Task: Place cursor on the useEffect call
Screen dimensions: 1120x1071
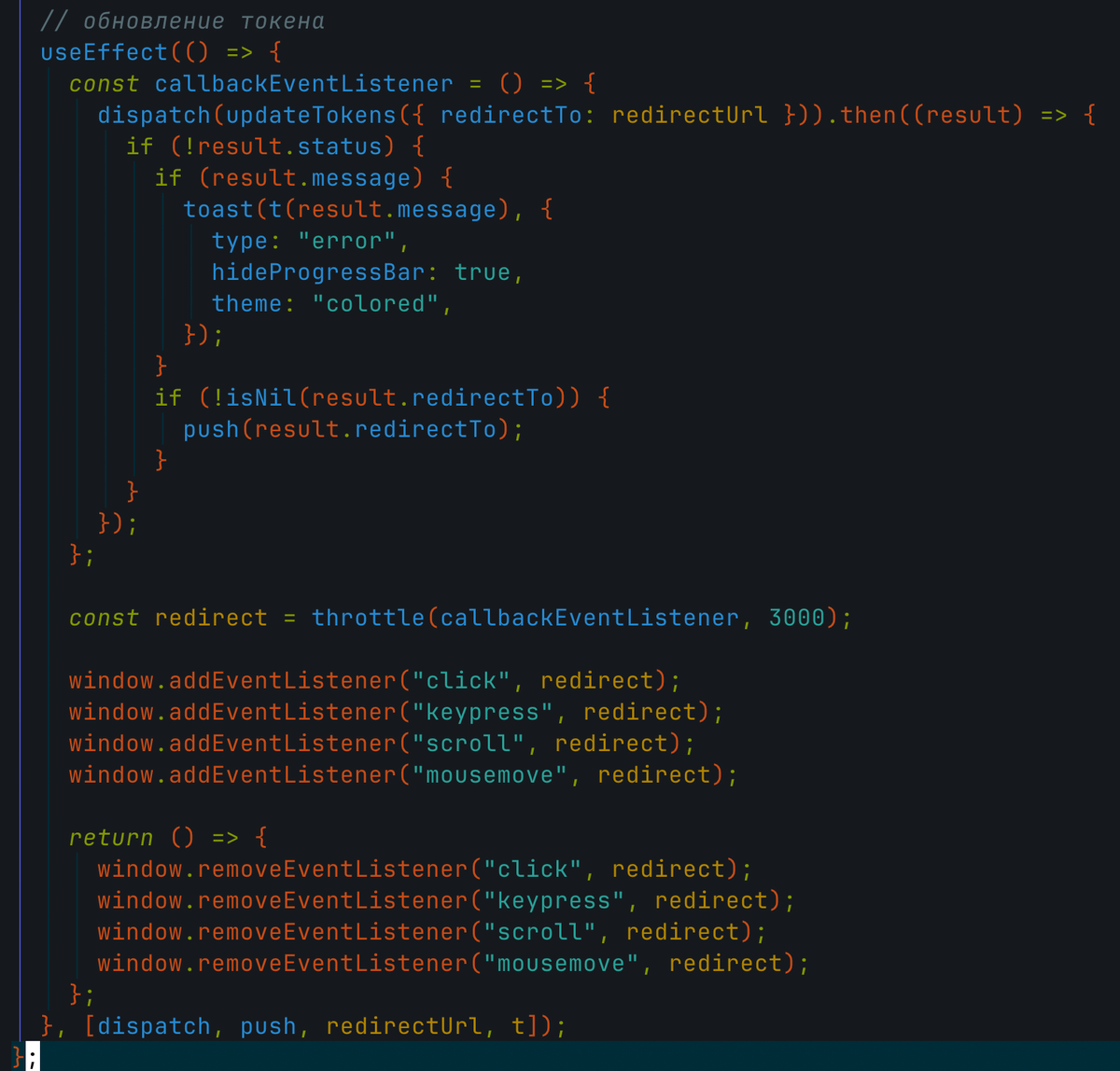Action: pos(104,52)
